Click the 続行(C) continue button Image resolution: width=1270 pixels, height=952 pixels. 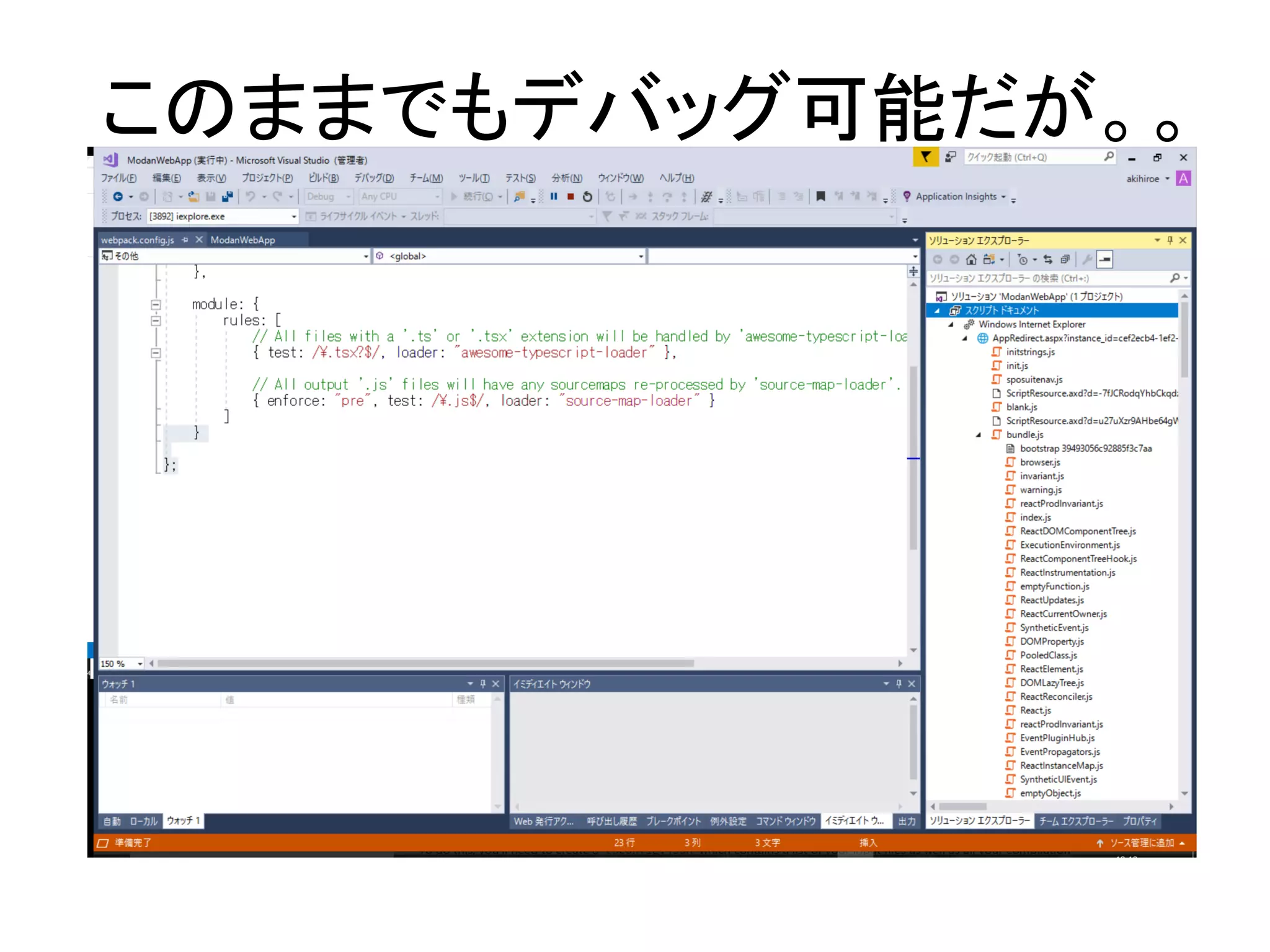click(x=472, y=196)
